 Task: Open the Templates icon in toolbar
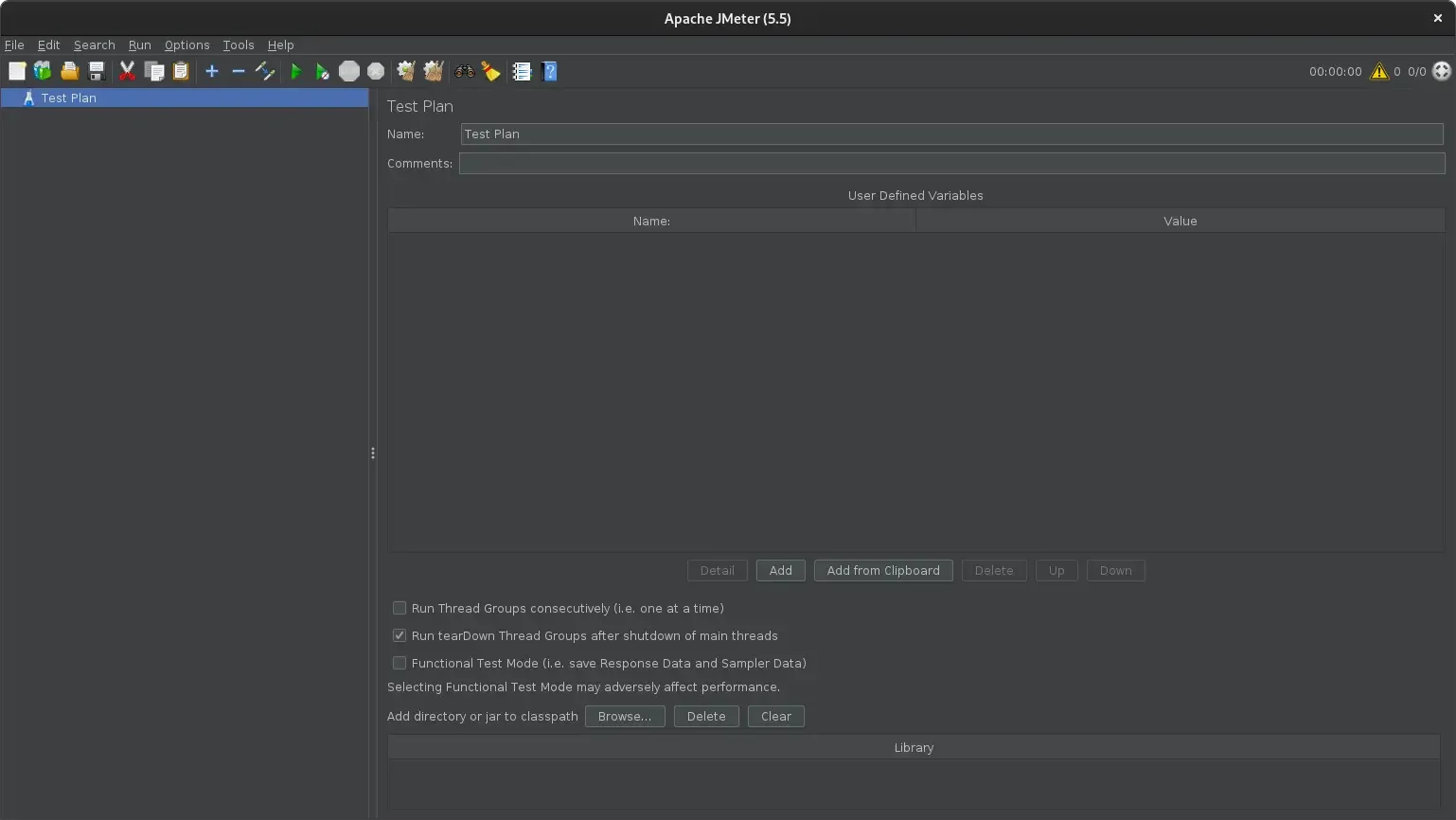click(x=43, y=71)
